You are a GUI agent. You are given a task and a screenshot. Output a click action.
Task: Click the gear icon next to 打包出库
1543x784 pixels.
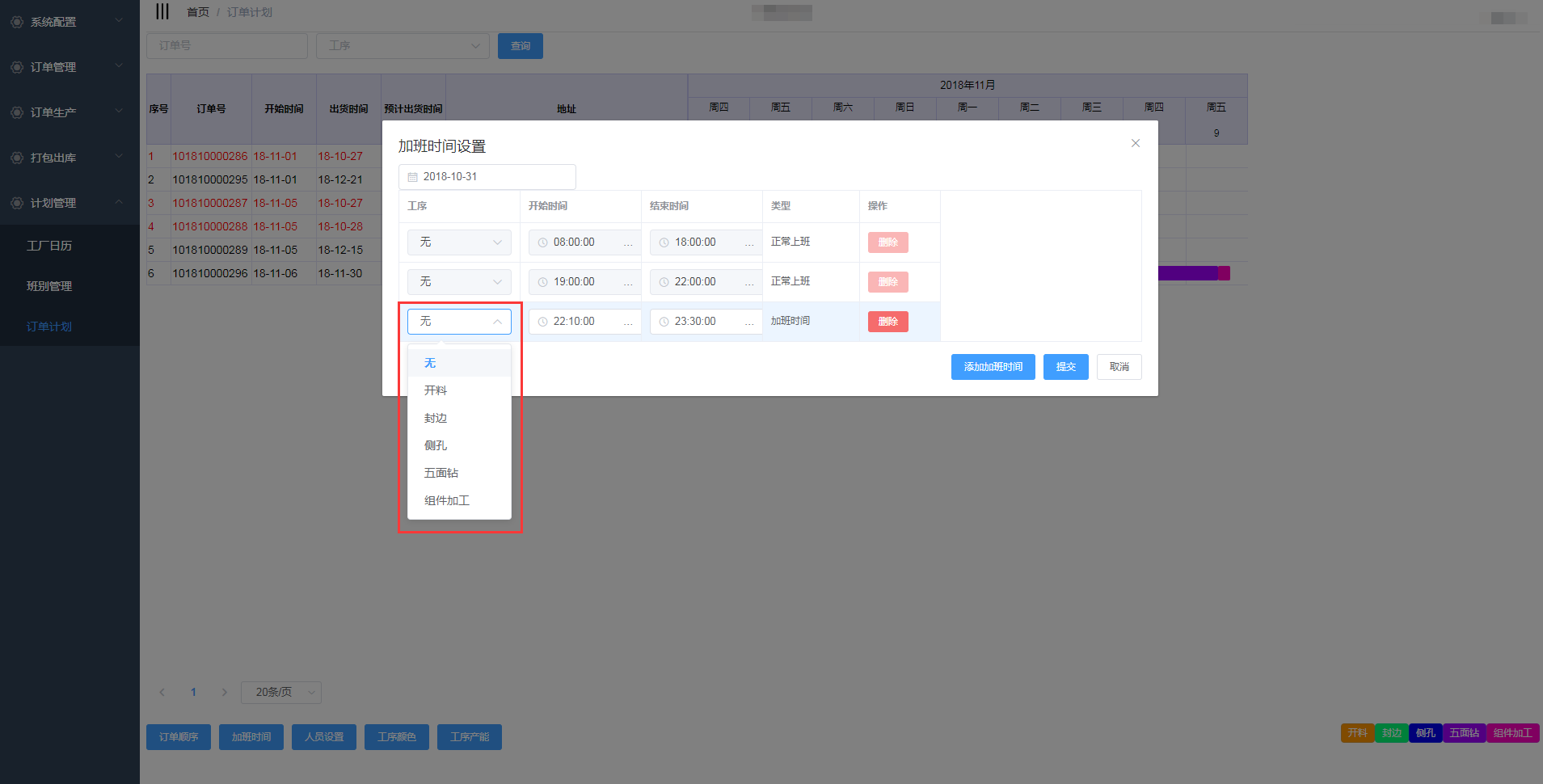17,158
